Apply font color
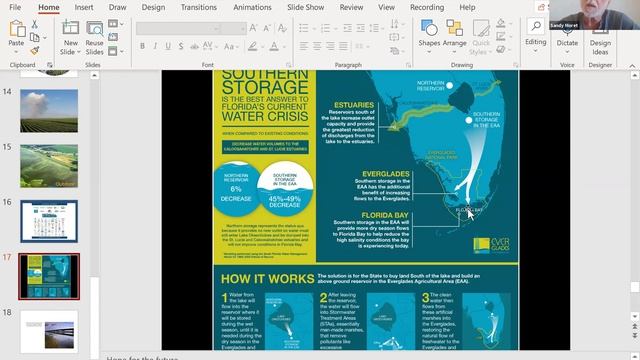The height and width of the screenshot is (360, 640). (274, 47)
